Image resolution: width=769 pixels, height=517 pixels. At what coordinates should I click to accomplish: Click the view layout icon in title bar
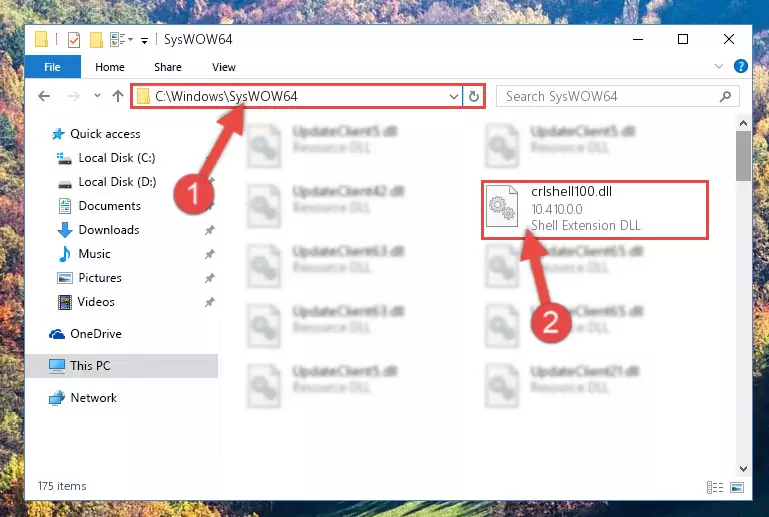118,39
